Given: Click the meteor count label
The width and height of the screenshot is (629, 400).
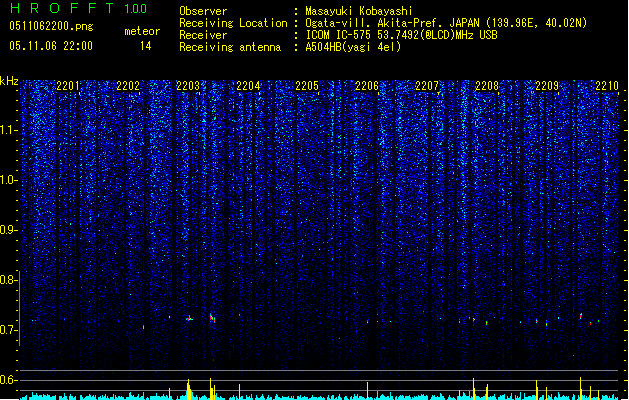Looking at the screenshot, I should 142,31.
